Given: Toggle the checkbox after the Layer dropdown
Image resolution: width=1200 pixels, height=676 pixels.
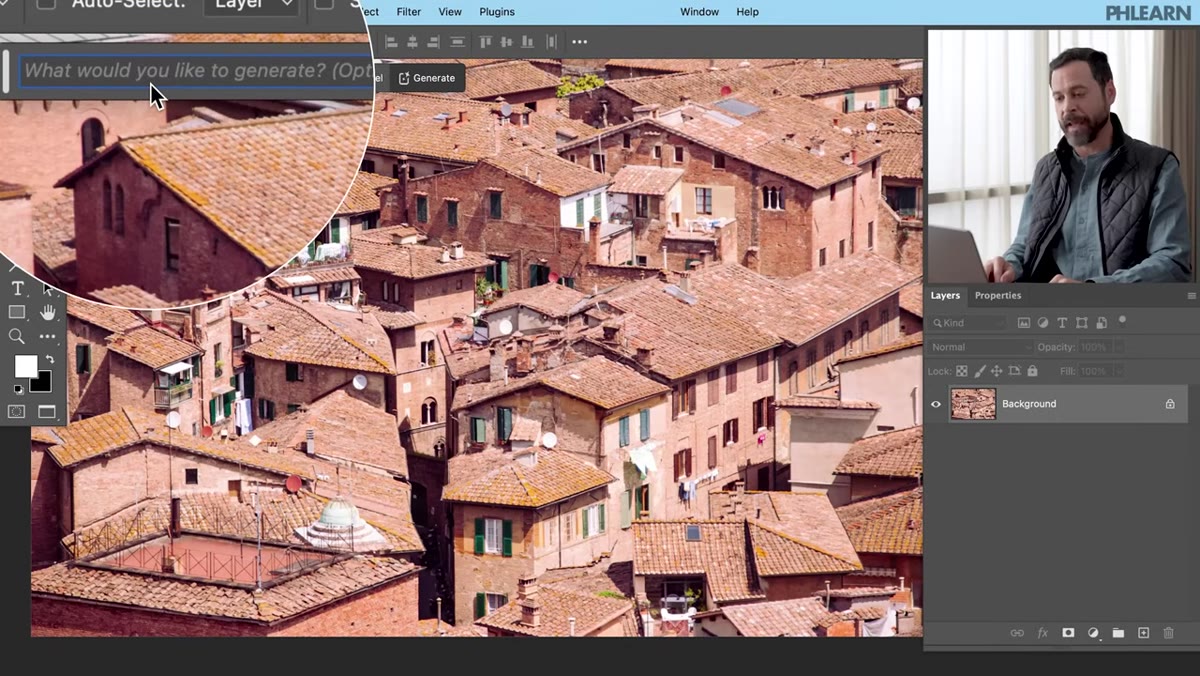Looking at the screenshot, I should (324, 3).
